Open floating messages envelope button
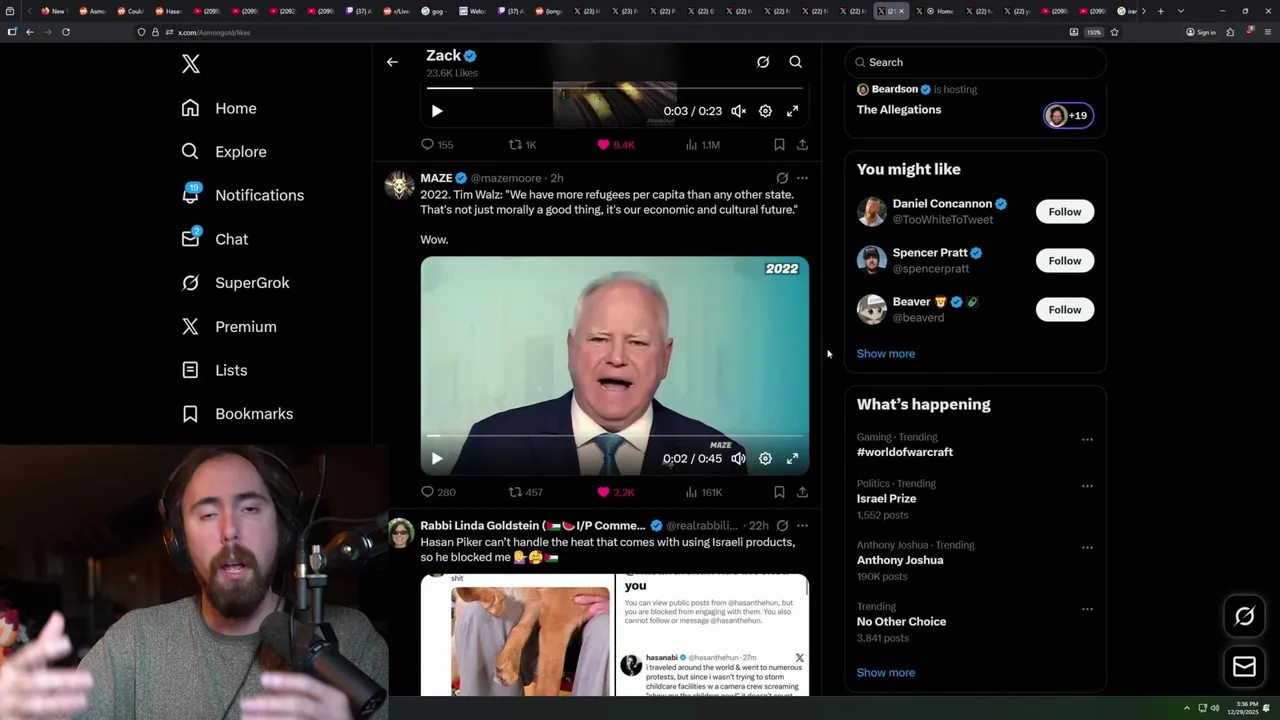 point(1245,666)
